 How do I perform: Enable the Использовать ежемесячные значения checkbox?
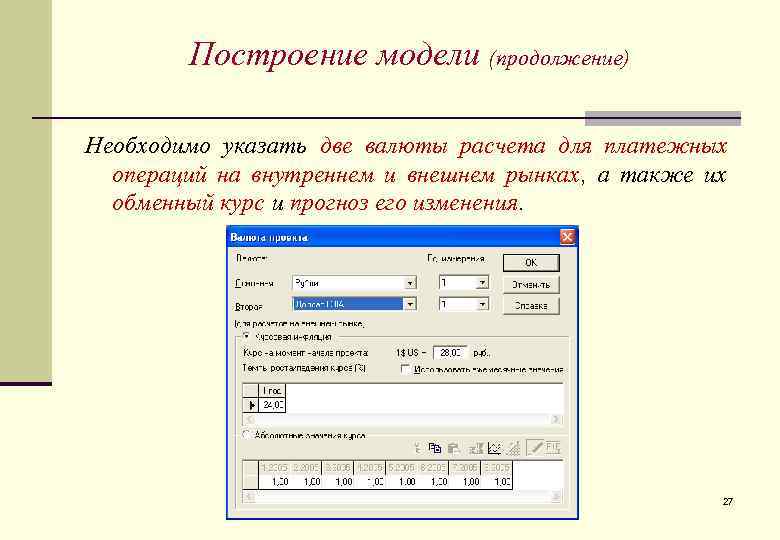[405, 369]
